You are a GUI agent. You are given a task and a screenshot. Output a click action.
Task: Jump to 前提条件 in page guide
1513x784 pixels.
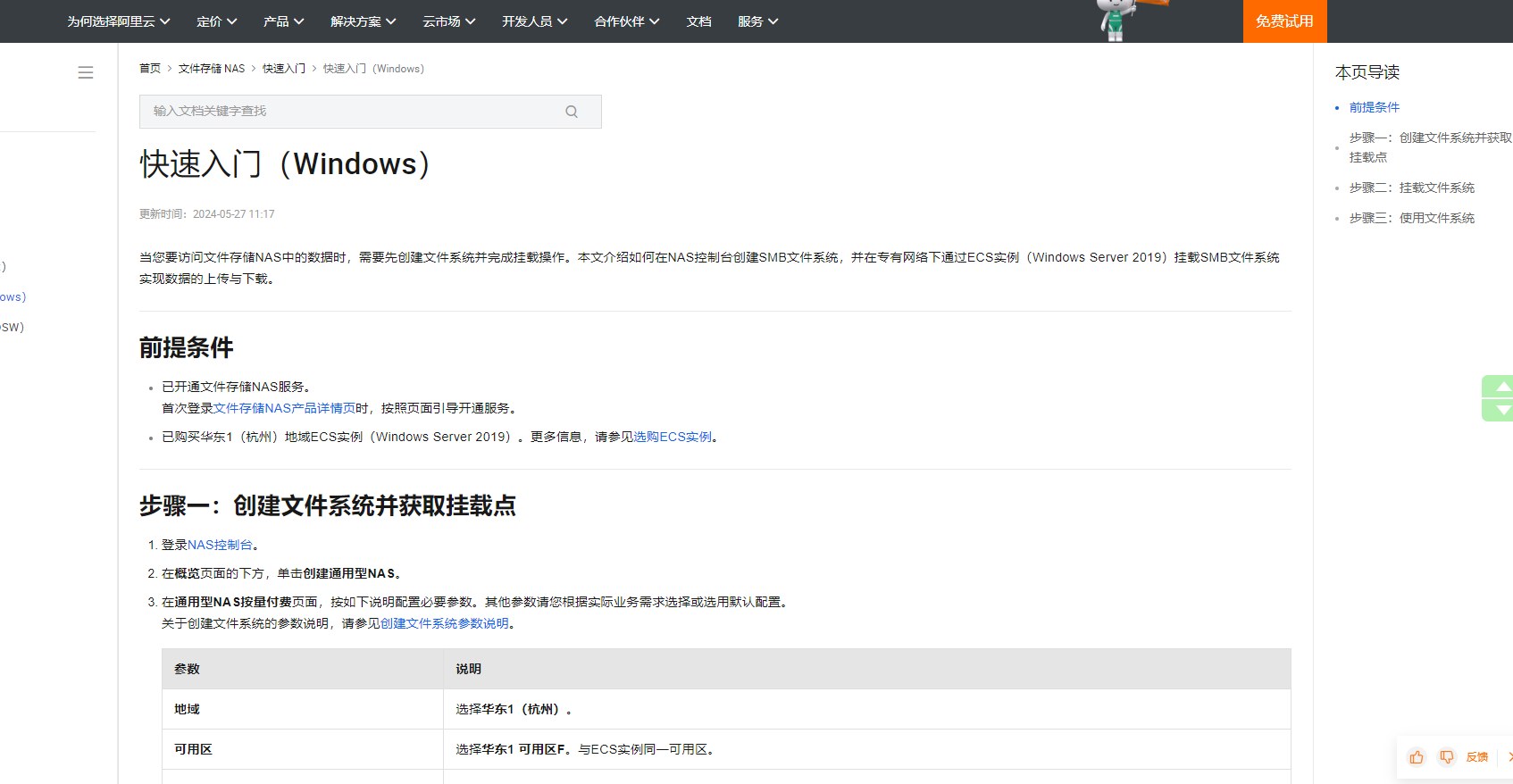coord(1375,107)
